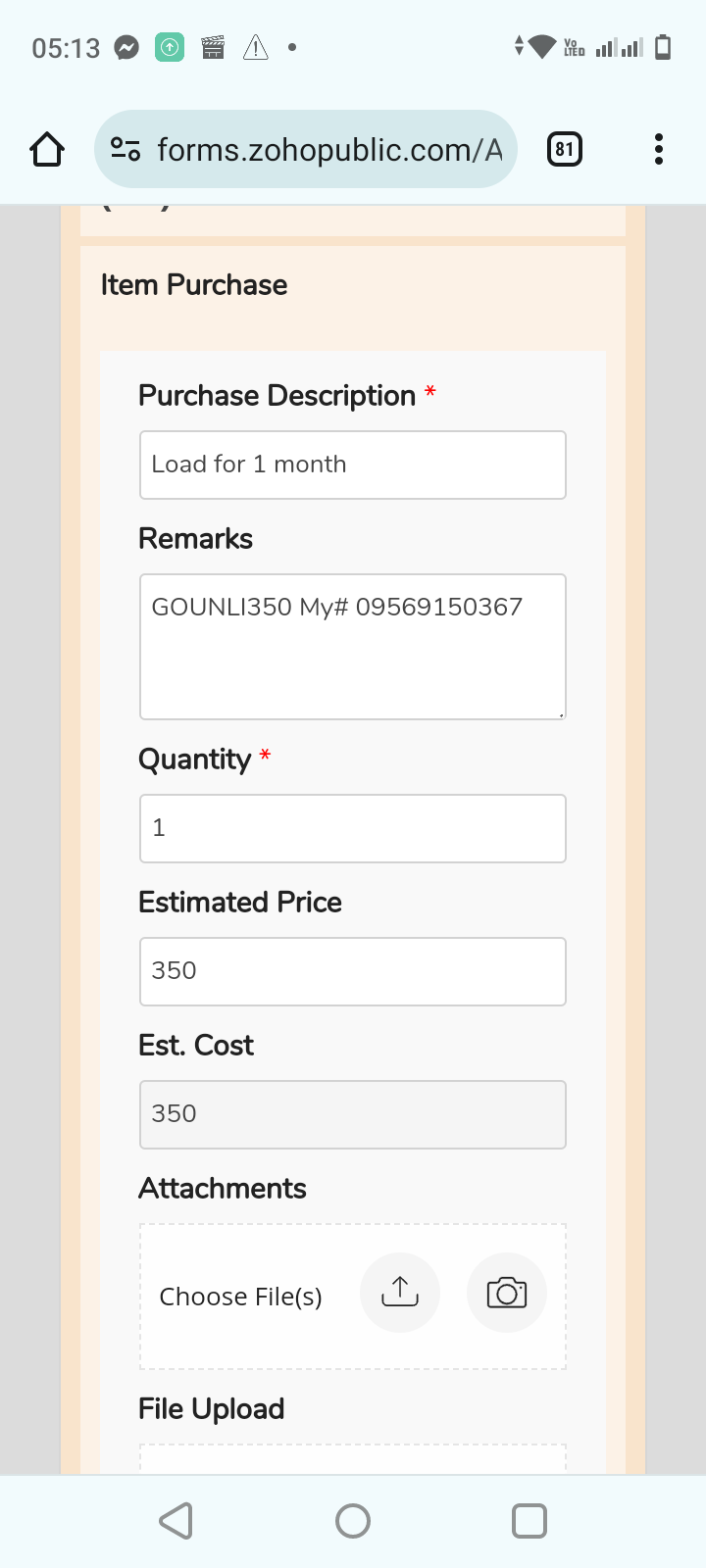Tap the Choose File(s) text
706x1568 pixels.
tap(240, 1297)
